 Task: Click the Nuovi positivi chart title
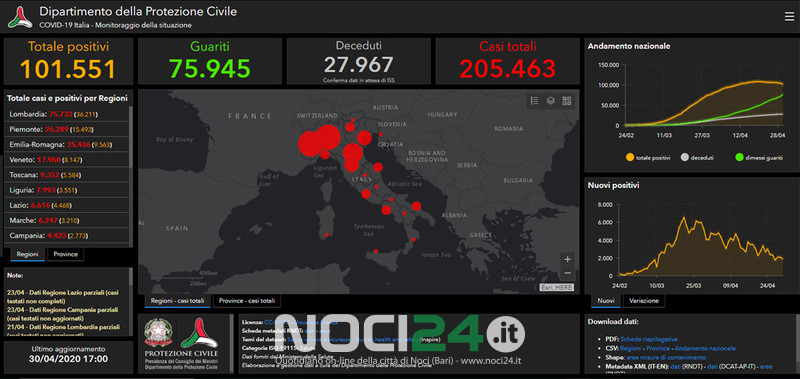(x=613, y=185)
